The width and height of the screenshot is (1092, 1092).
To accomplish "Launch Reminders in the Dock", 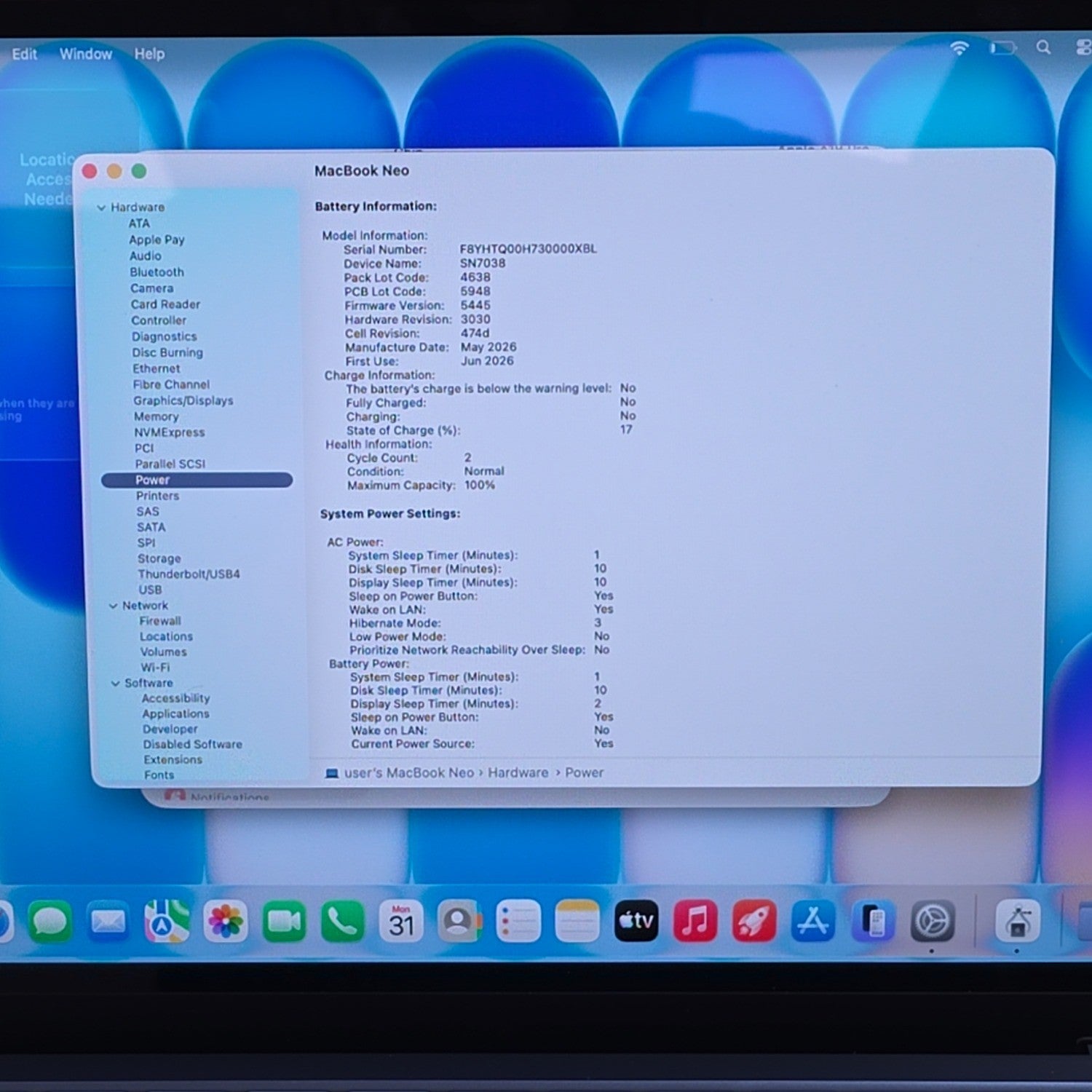I will 518,922.
